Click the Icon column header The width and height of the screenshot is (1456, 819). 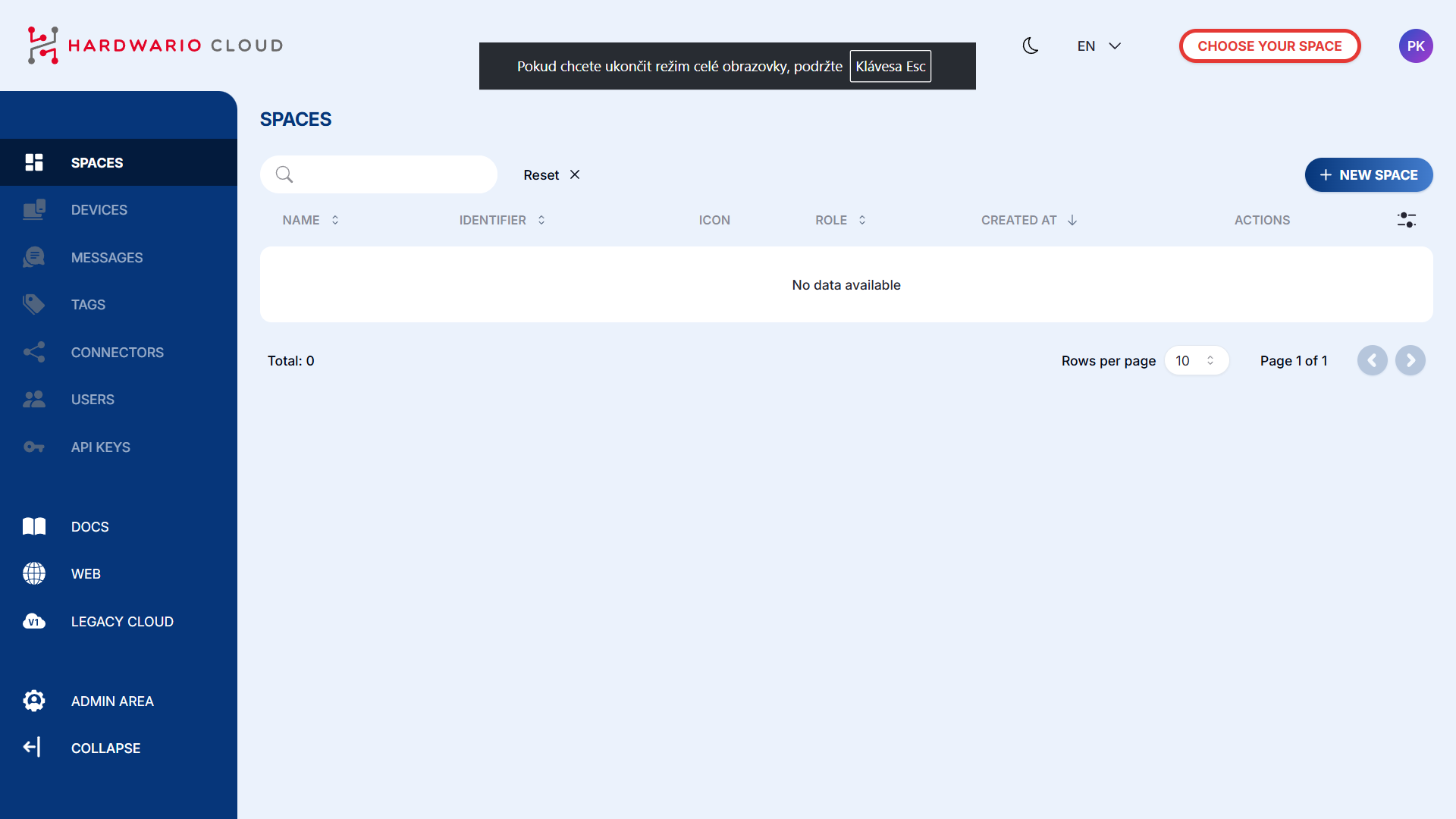(x=714, y=220)
